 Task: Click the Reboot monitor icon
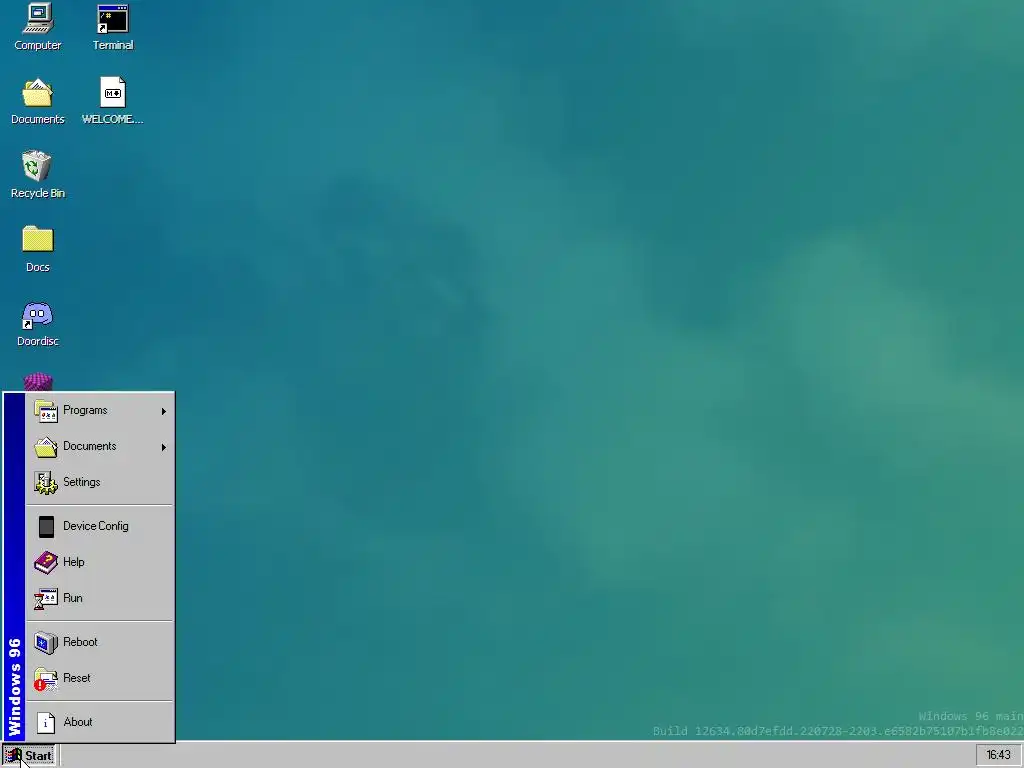pyautogui.click(x=46, y=643)
